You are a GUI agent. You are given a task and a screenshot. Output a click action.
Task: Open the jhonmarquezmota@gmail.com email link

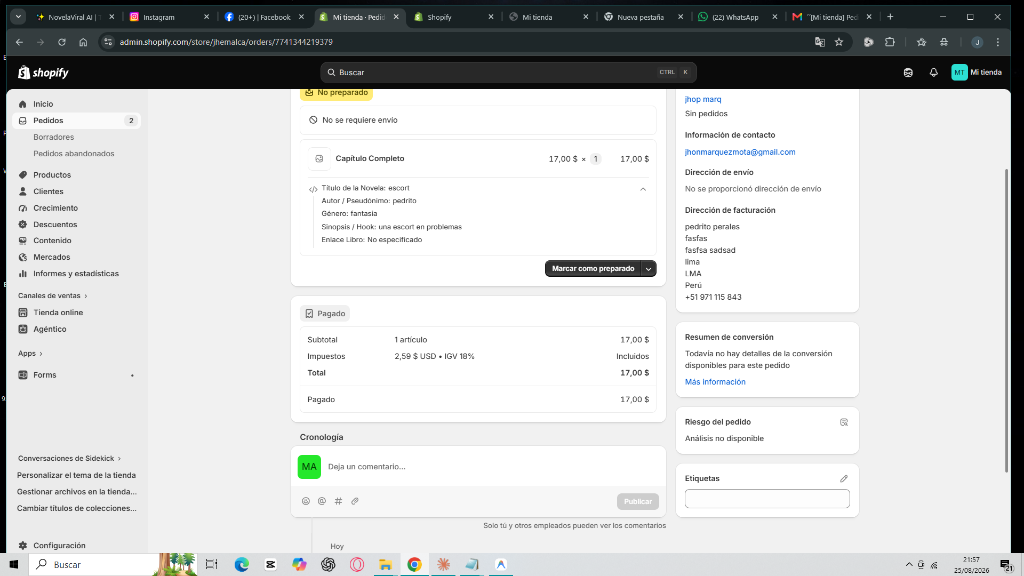(x=740, y=152)
